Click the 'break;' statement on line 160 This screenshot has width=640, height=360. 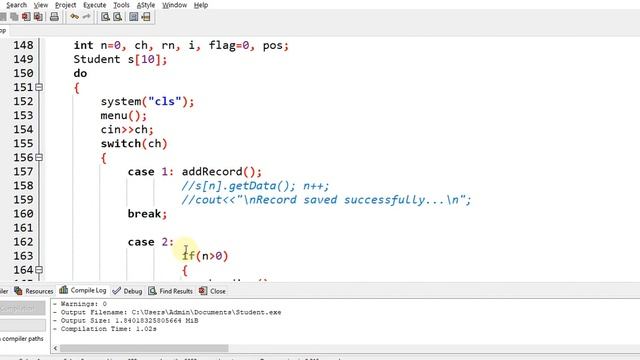147,214
